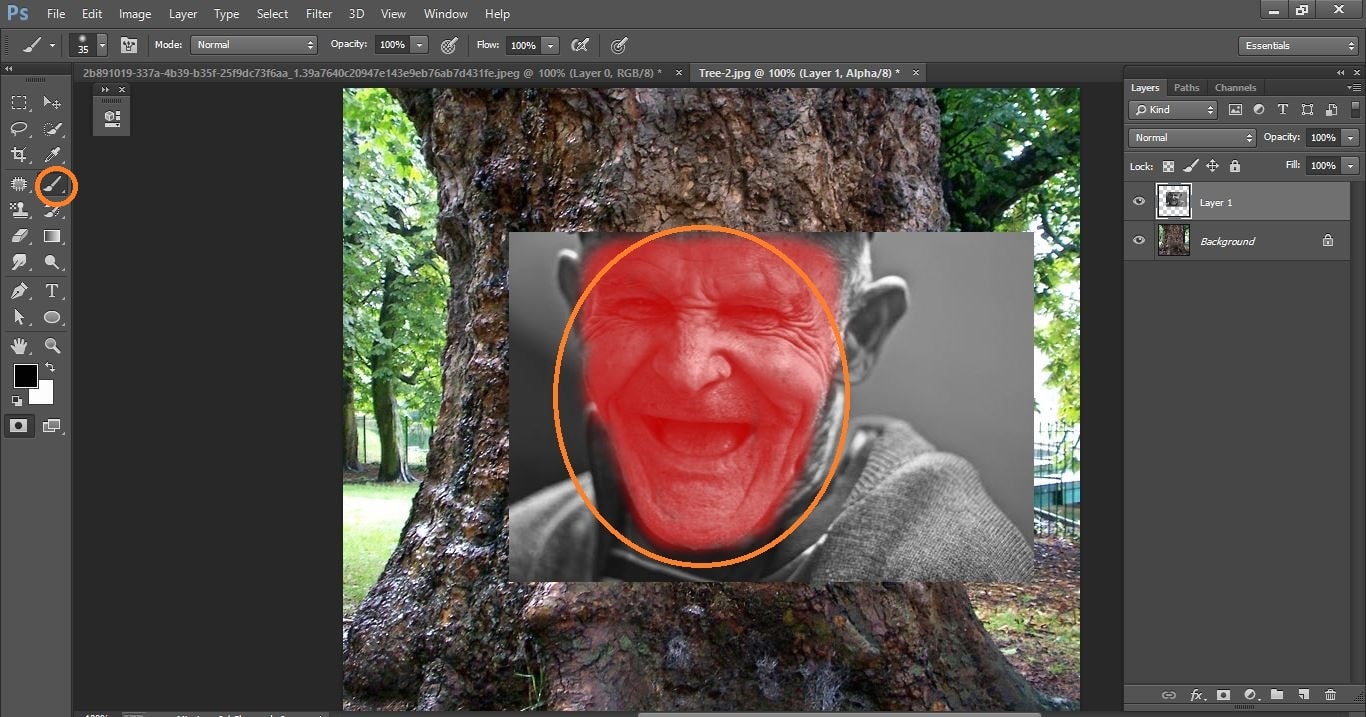The height and width of the screenshot is (717, 1366).
Task: Select the Layer 1 thumbnail
Action: (x=1173, y=201)
